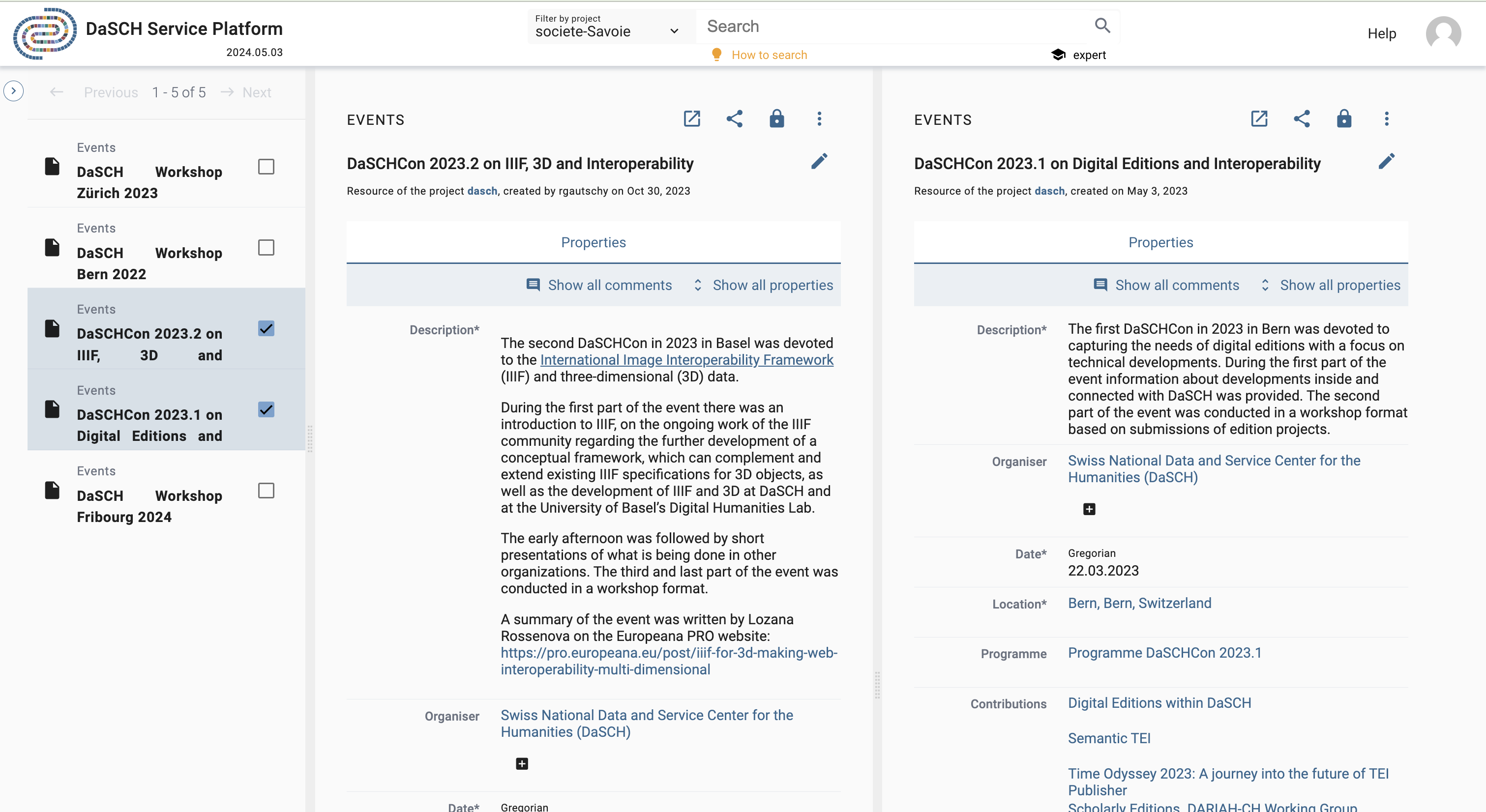
Task: Open the How to search guide
Action: click(769, 54)
